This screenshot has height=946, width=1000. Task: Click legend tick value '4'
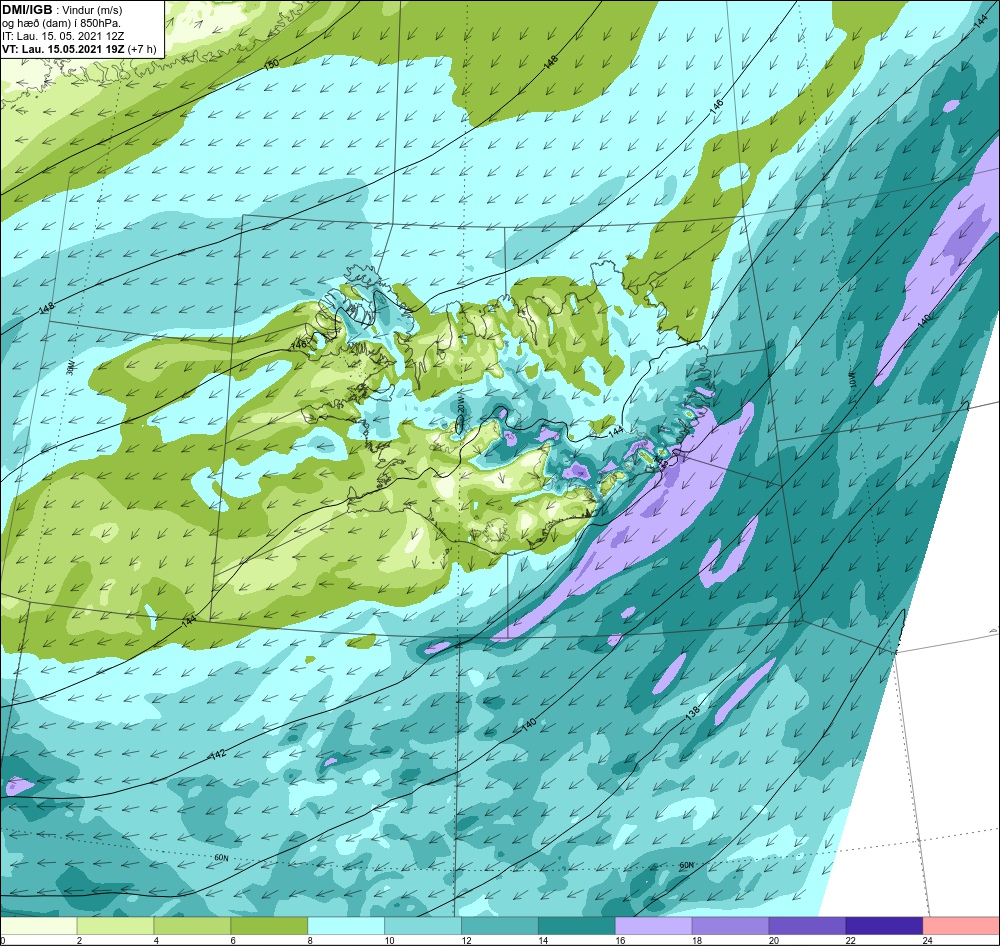point(156,940)
